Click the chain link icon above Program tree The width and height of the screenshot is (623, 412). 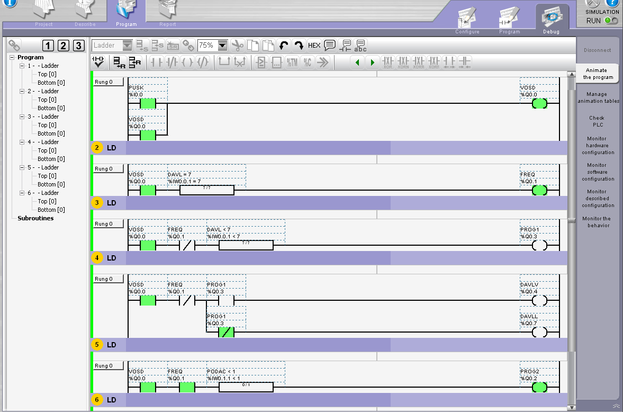tap(14, 45)
